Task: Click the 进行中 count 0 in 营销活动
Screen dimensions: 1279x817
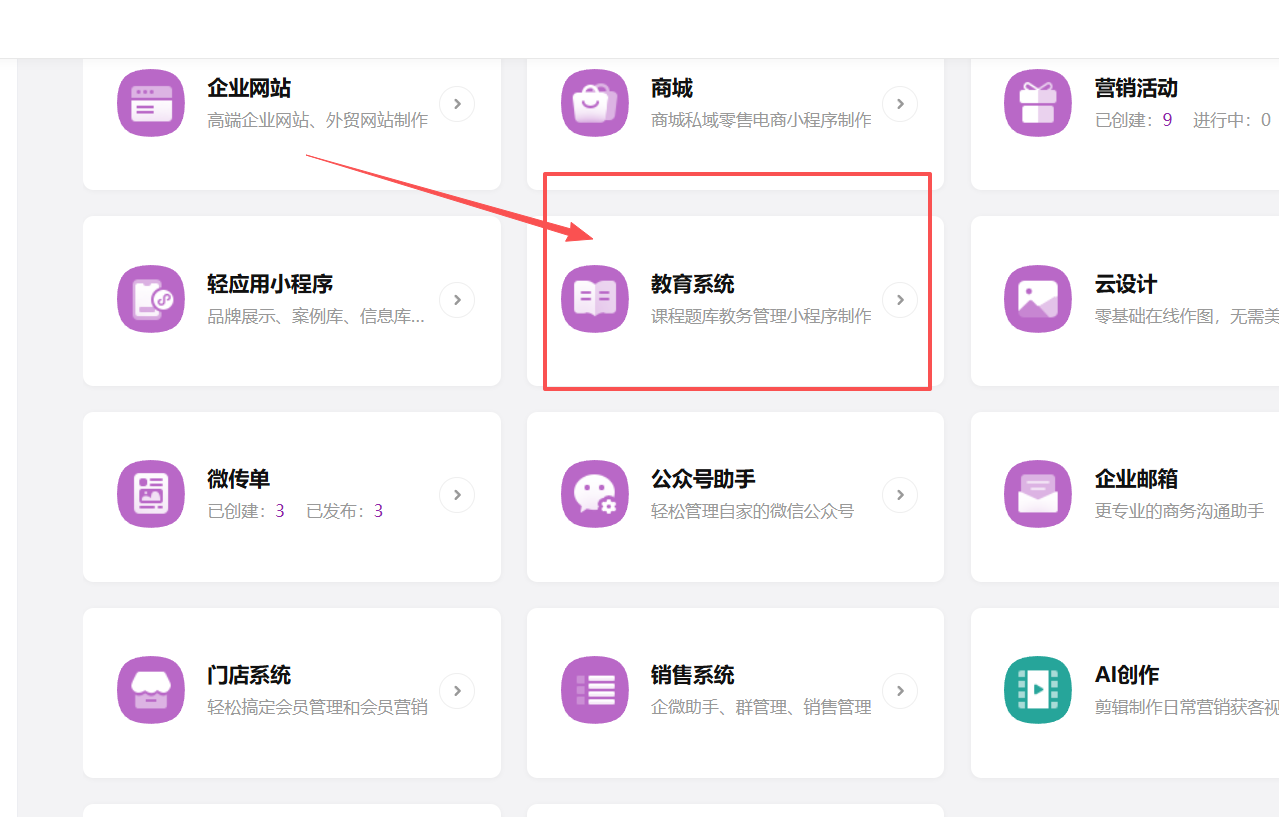Action: point(1266,120)
